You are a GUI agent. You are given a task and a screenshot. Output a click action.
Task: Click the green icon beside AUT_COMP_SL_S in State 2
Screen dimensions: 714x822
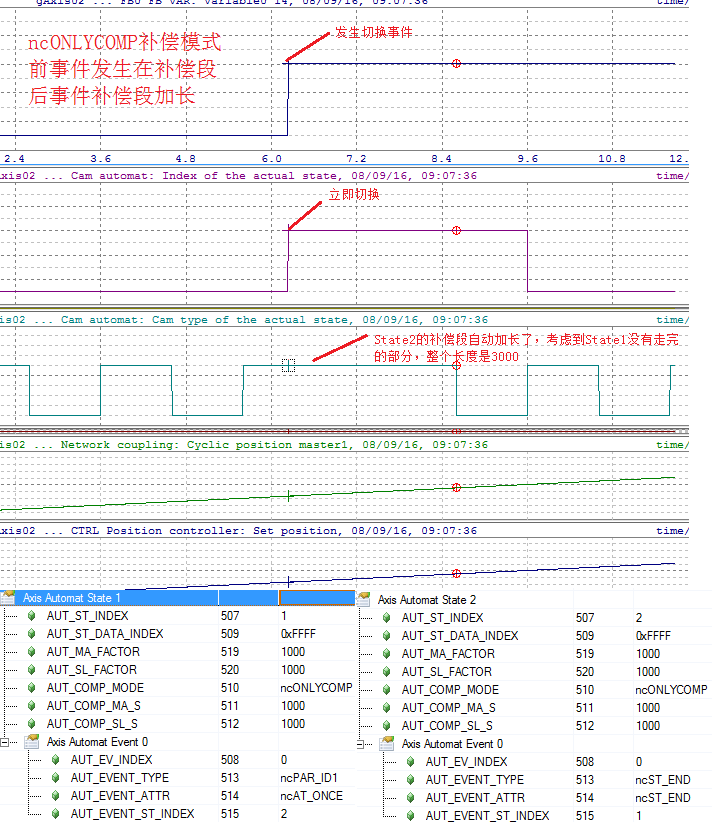[386, 726]
